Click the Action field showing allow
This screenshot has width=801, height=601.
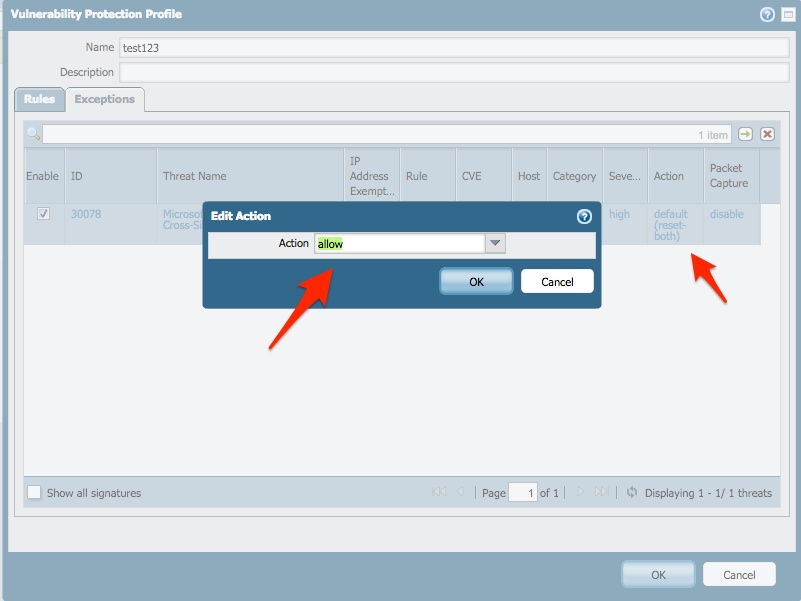click(399, 243)
